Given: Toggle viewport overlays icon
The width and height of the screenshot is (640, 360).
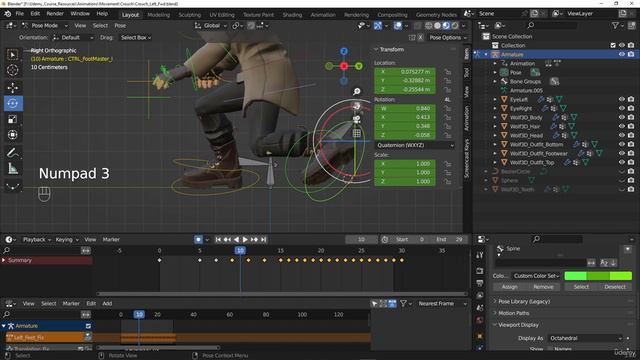Looking at the screenshot, I should [398, 25].
